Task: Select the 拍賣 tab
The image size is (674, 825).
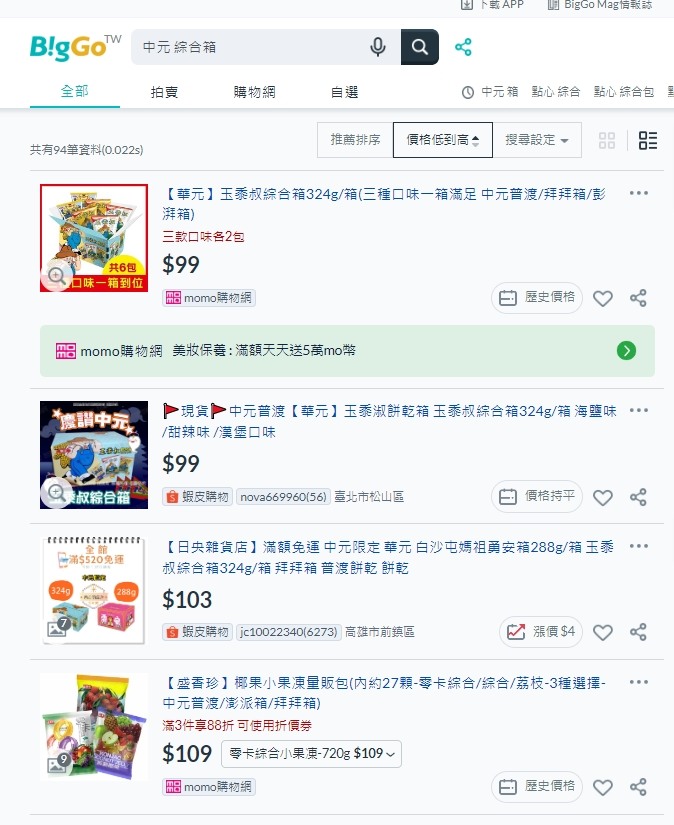Action: point(164,92)
